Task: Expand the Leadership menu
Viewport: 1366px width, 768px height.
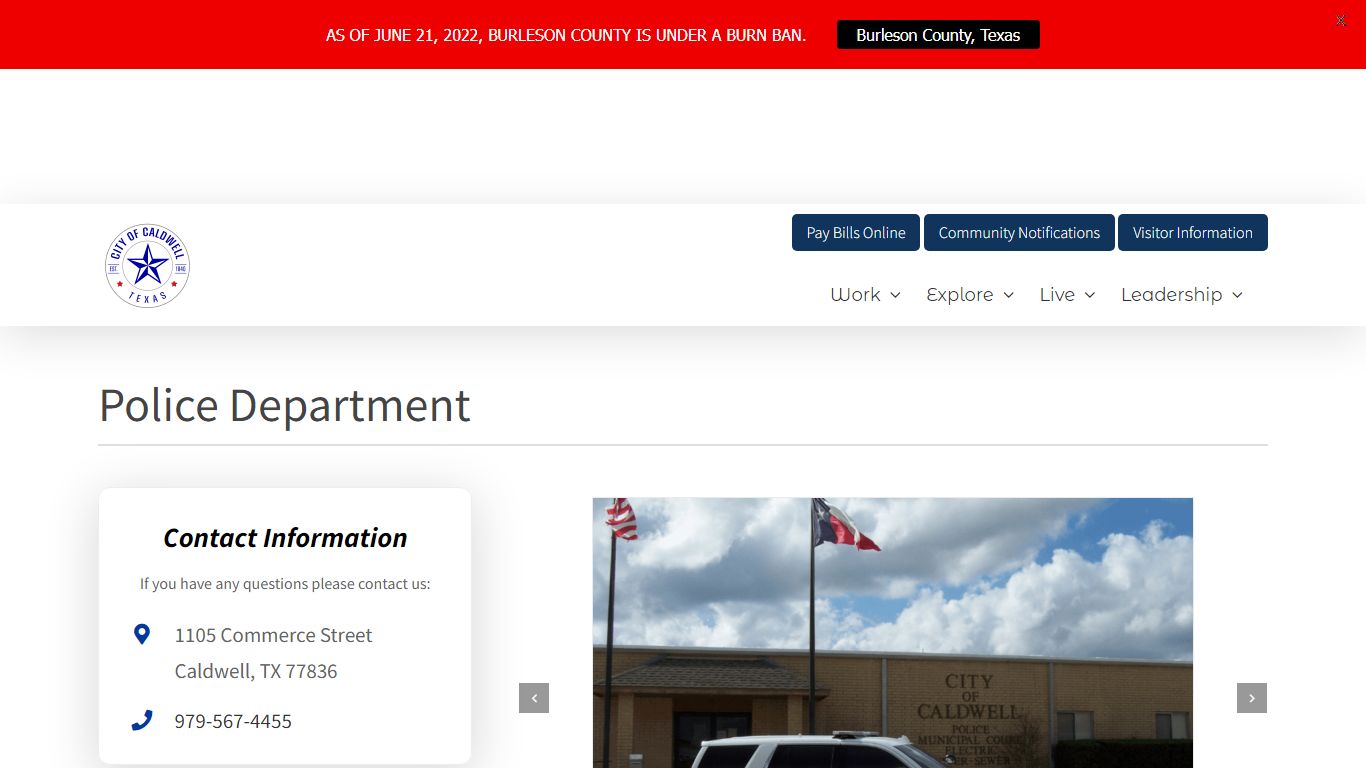Action: pos(1182,294)
